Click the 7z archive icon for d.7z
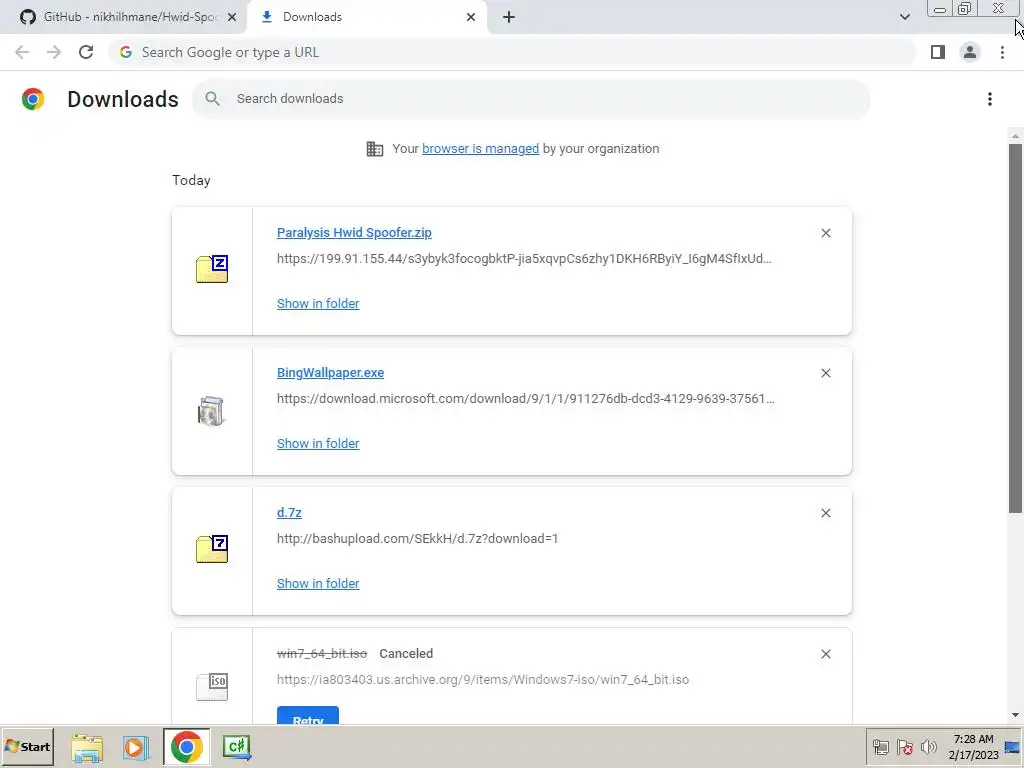Viewport: 1024px width, 768px height. [x=212, y=549]
